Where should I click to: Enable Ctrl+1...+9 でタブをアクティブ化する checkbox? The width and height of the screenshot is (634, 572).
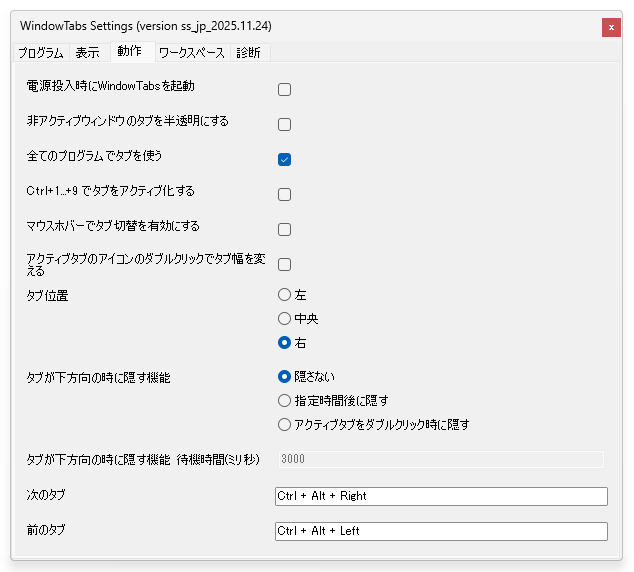(x=284, y=195)
